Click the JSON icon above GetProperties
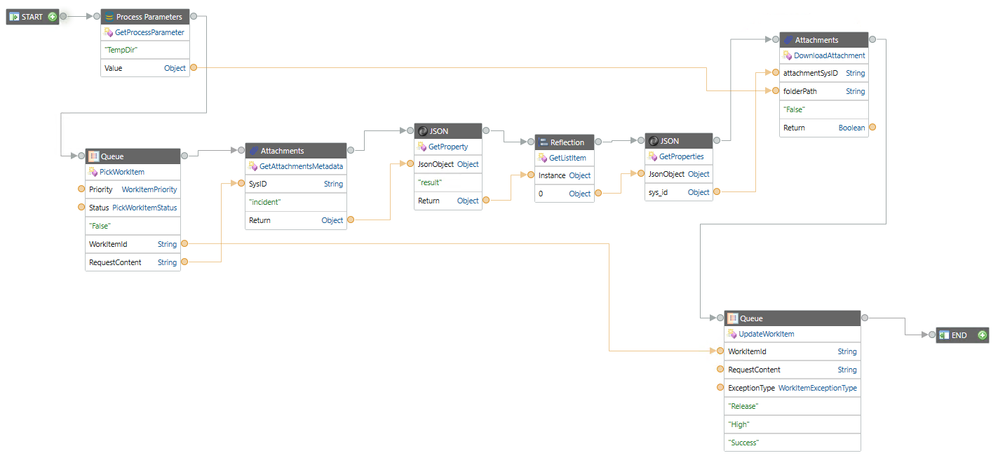 click(653, 141)
